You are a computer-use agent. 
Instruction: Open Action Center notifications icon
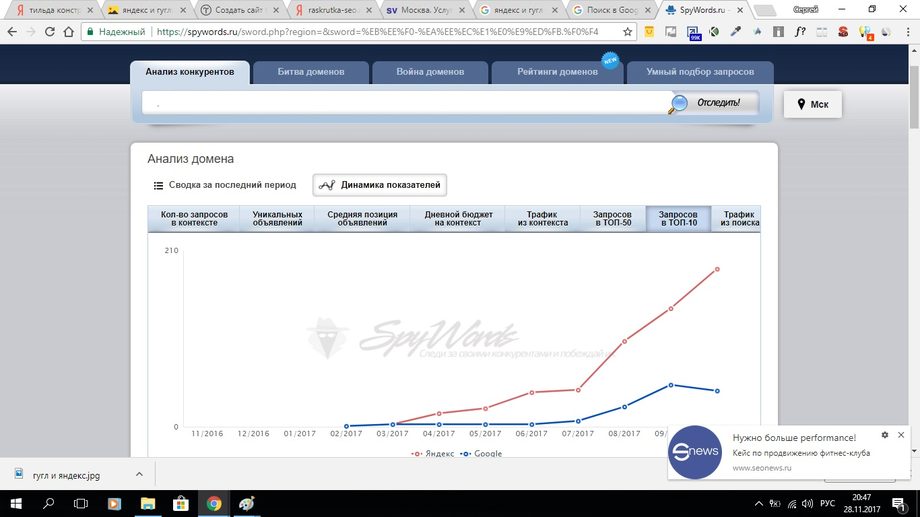(x=898, y=504)
